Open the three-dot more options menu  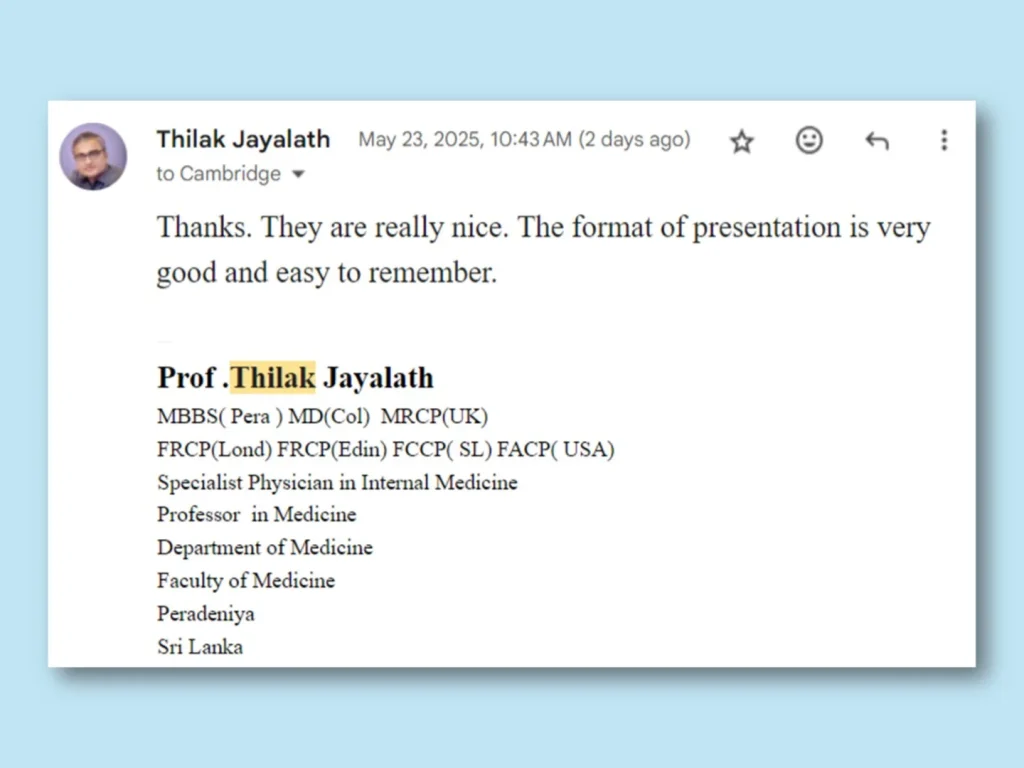pos(944,140)
